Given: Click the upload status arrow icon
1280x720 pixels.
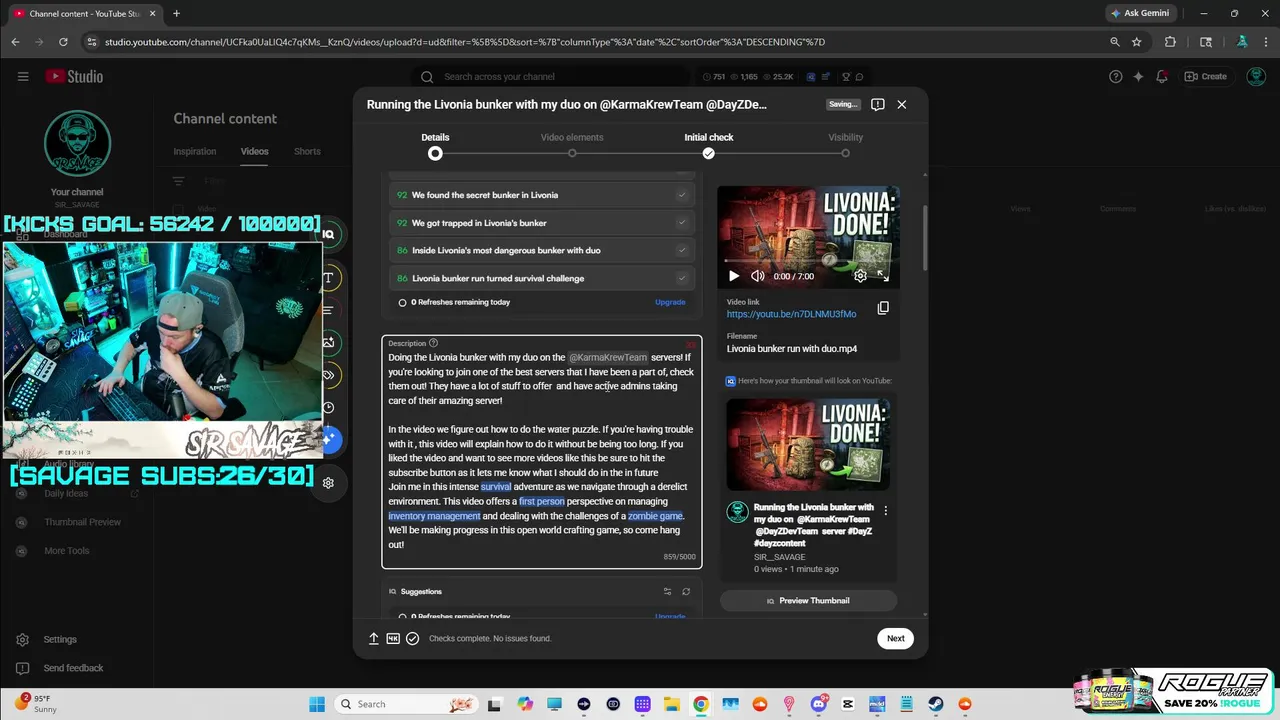Looking at the screenshot, I should [x=374, y=638].
